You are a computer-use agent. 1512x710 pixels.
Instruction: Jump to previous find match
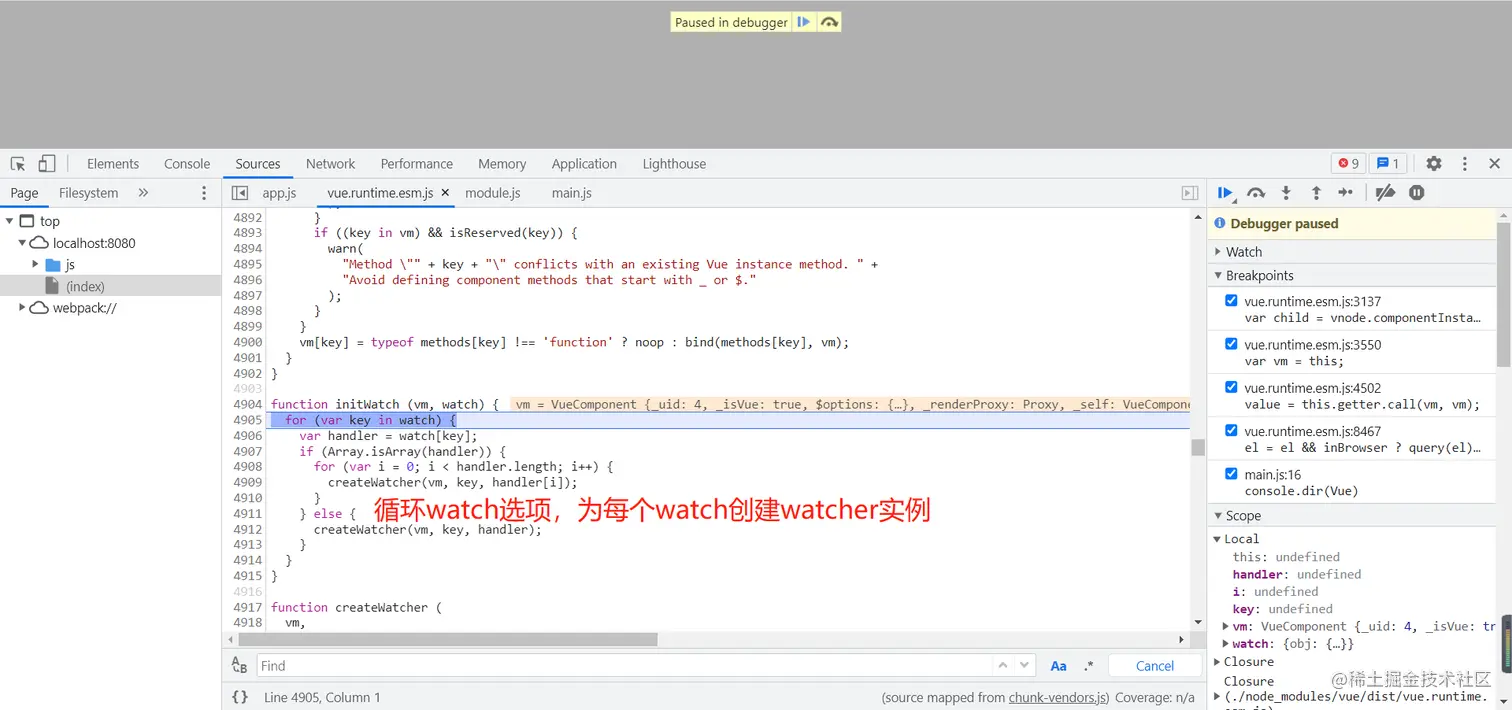1002,666
